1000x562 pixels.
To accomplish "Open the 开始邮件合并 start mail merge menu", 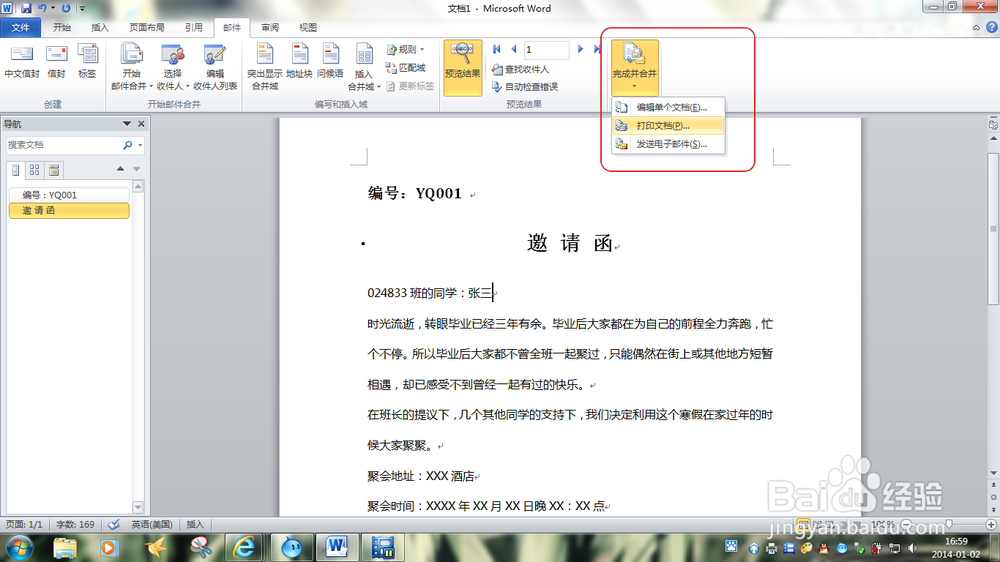I will point(131,68).
